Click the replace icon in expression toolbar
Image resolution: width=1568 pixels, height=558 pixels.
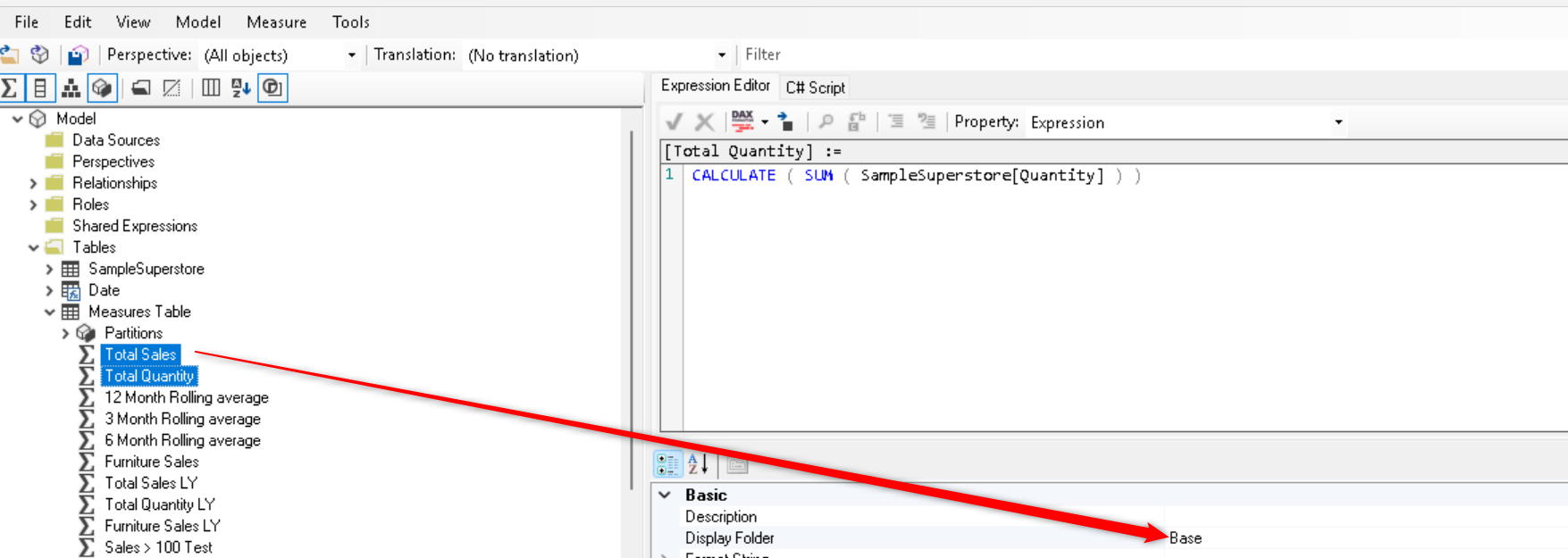856,121
